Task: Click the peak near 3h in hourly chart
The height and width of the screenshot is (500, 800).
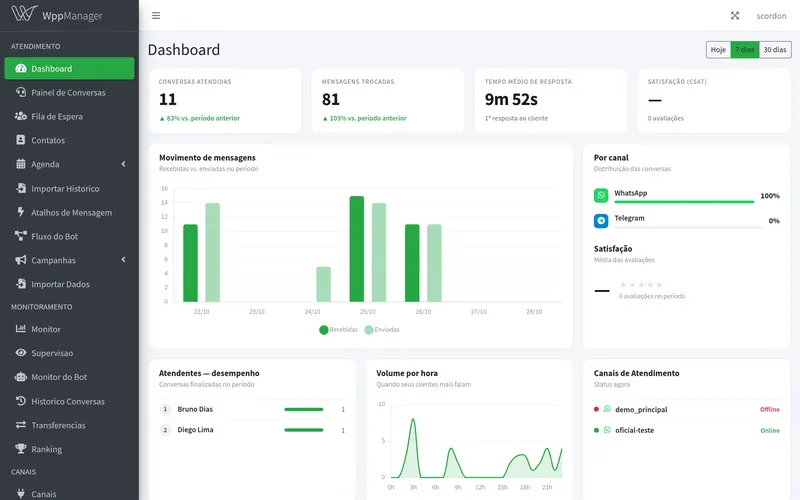Action: pos(413,420)
